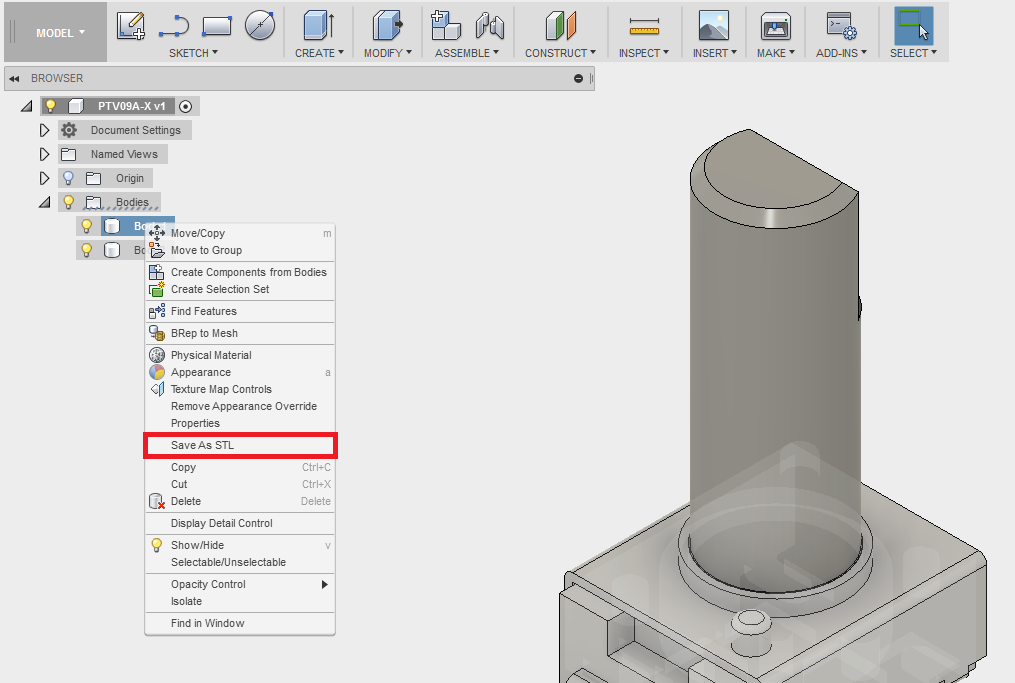Toggle the Bodies folder lightbulb
1015x683 pixels.
(x=67, y=201)
